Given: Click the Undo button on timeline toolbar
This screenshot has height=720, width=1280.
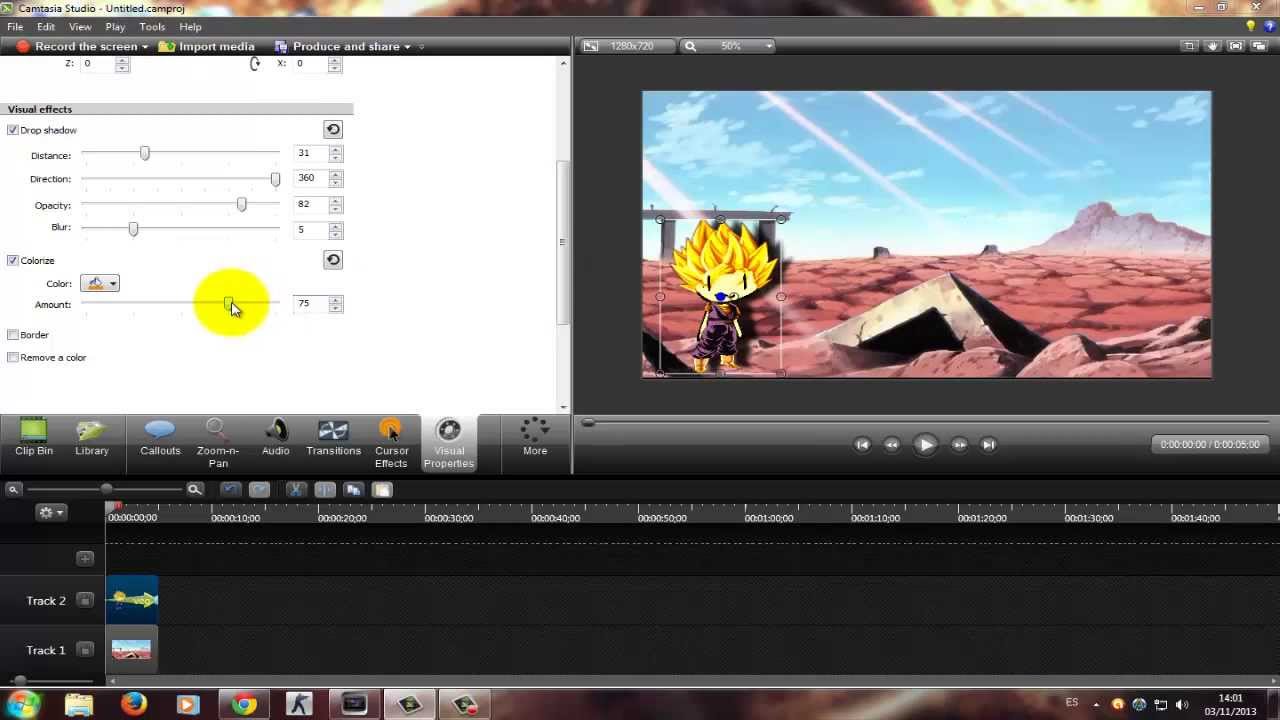Looking at the screenshot, I should 231,489.
